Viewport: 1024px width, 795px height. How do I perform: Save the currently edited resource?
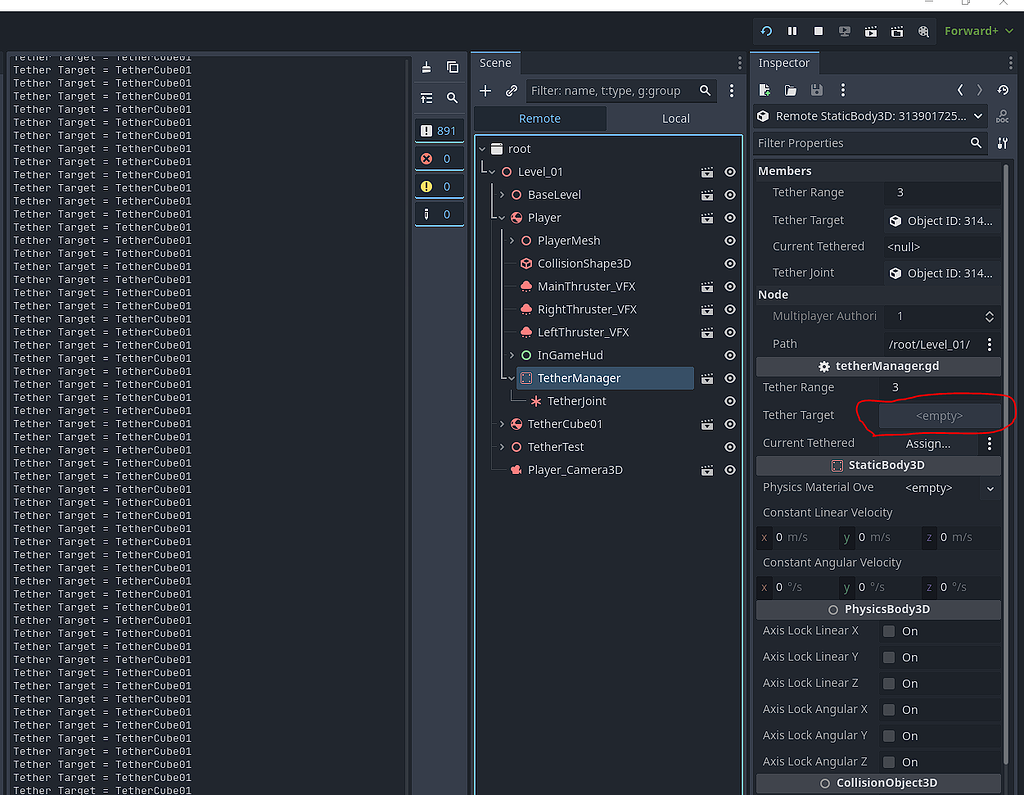tap(816, 90)
